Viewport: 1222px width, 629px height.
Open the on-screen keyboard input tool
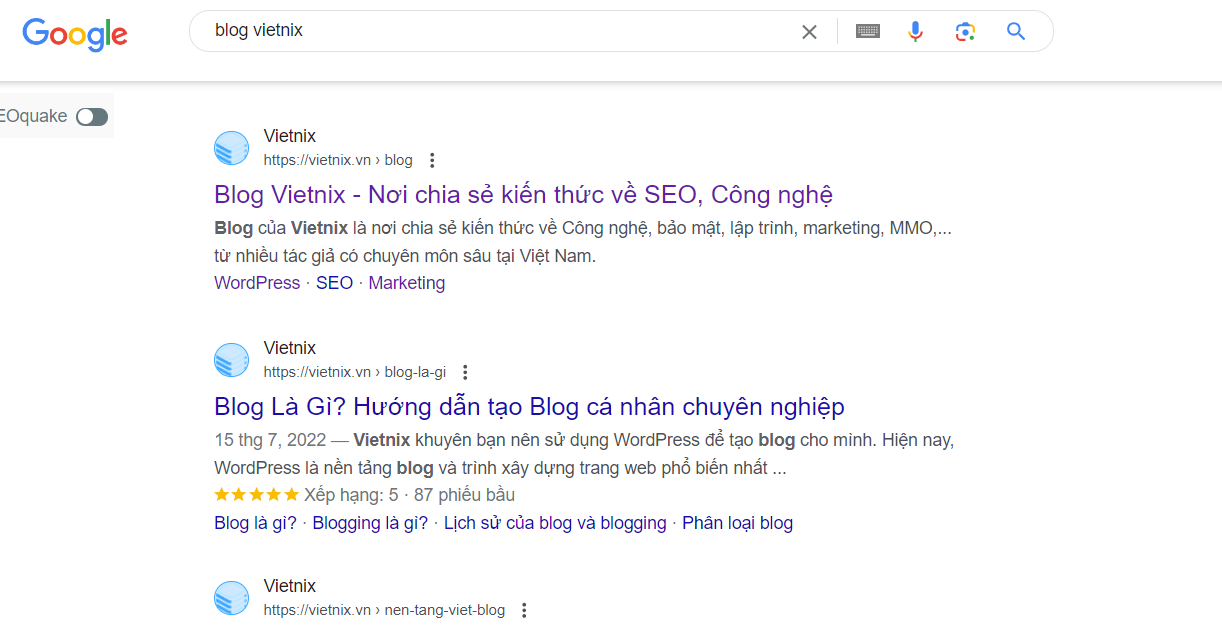tap(867, 32)
